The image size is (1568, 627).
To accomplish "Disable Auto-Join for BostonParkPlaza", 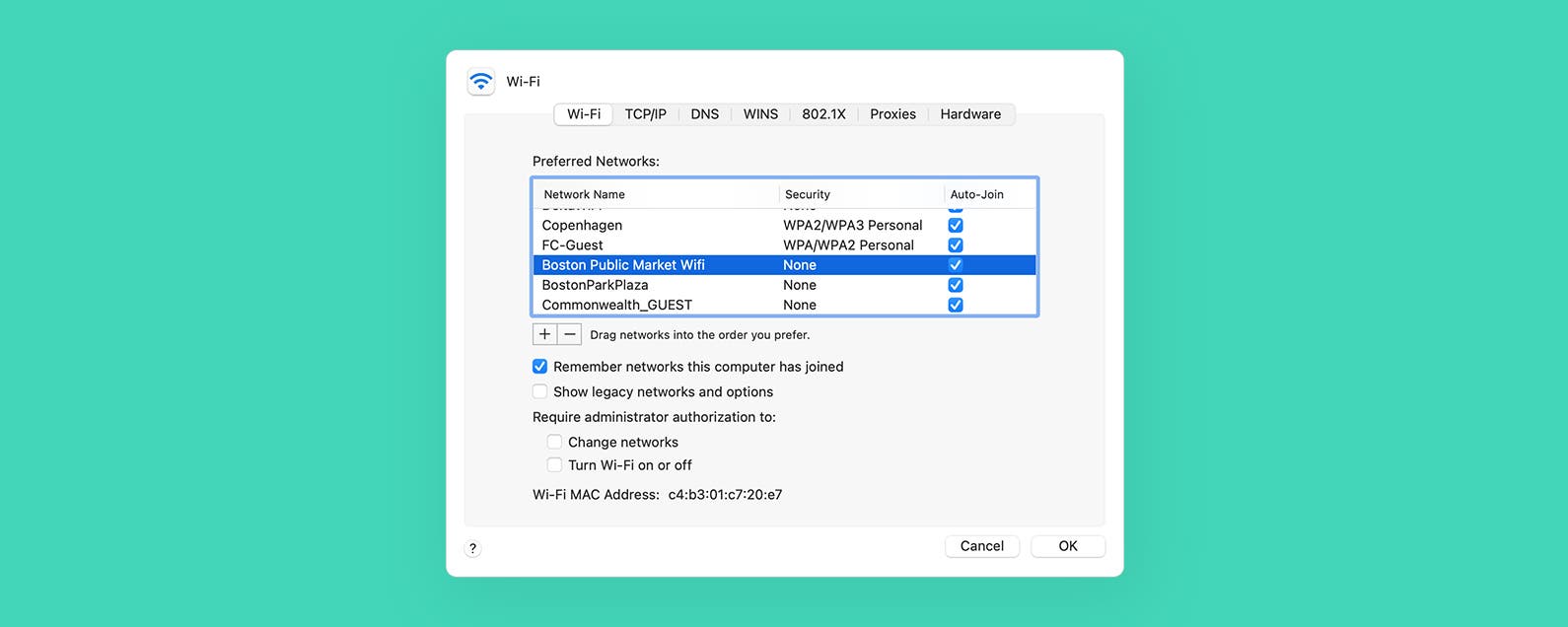I will [956, 285].
